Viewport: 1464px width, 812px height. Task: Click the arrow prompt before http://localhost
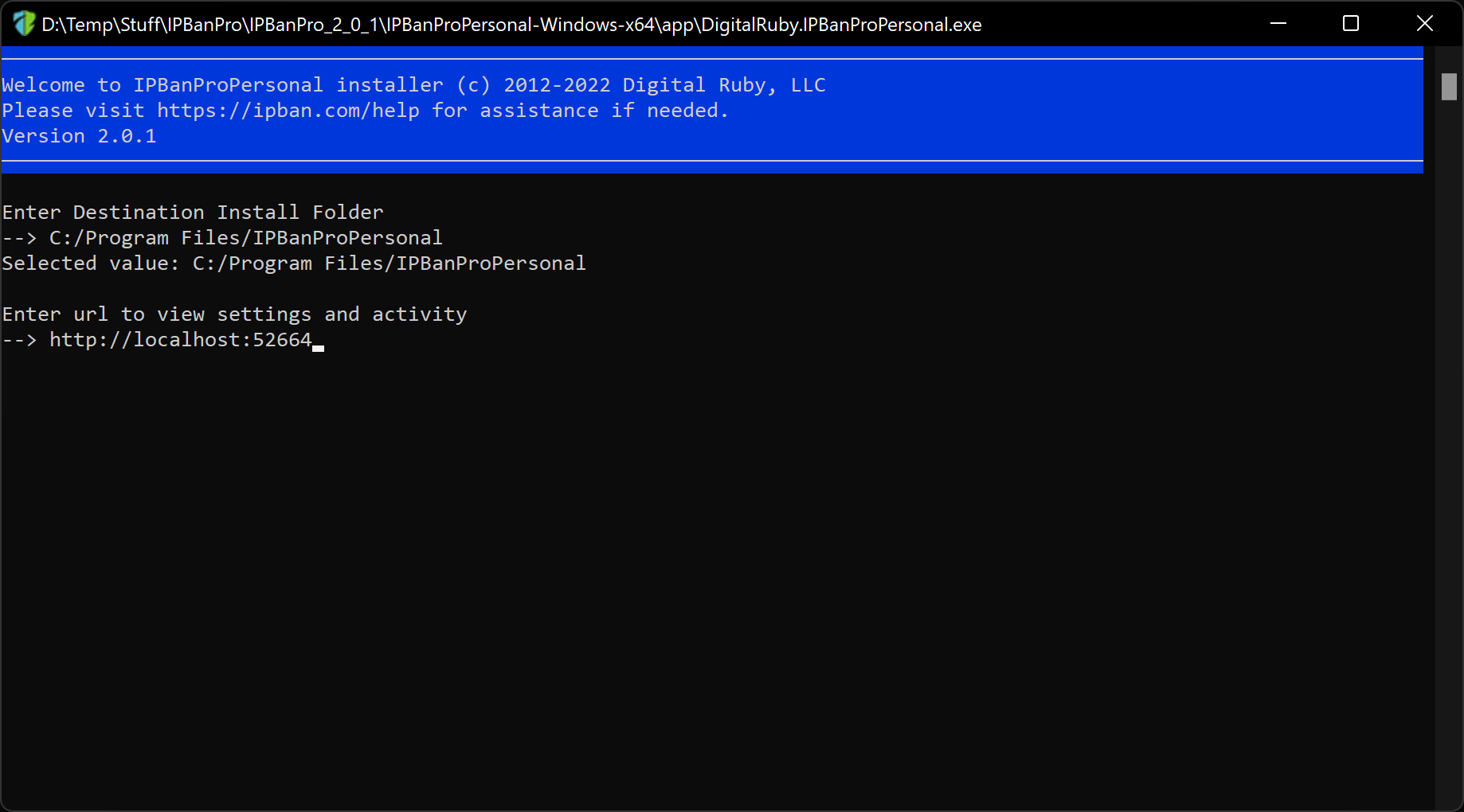point(19,340)
